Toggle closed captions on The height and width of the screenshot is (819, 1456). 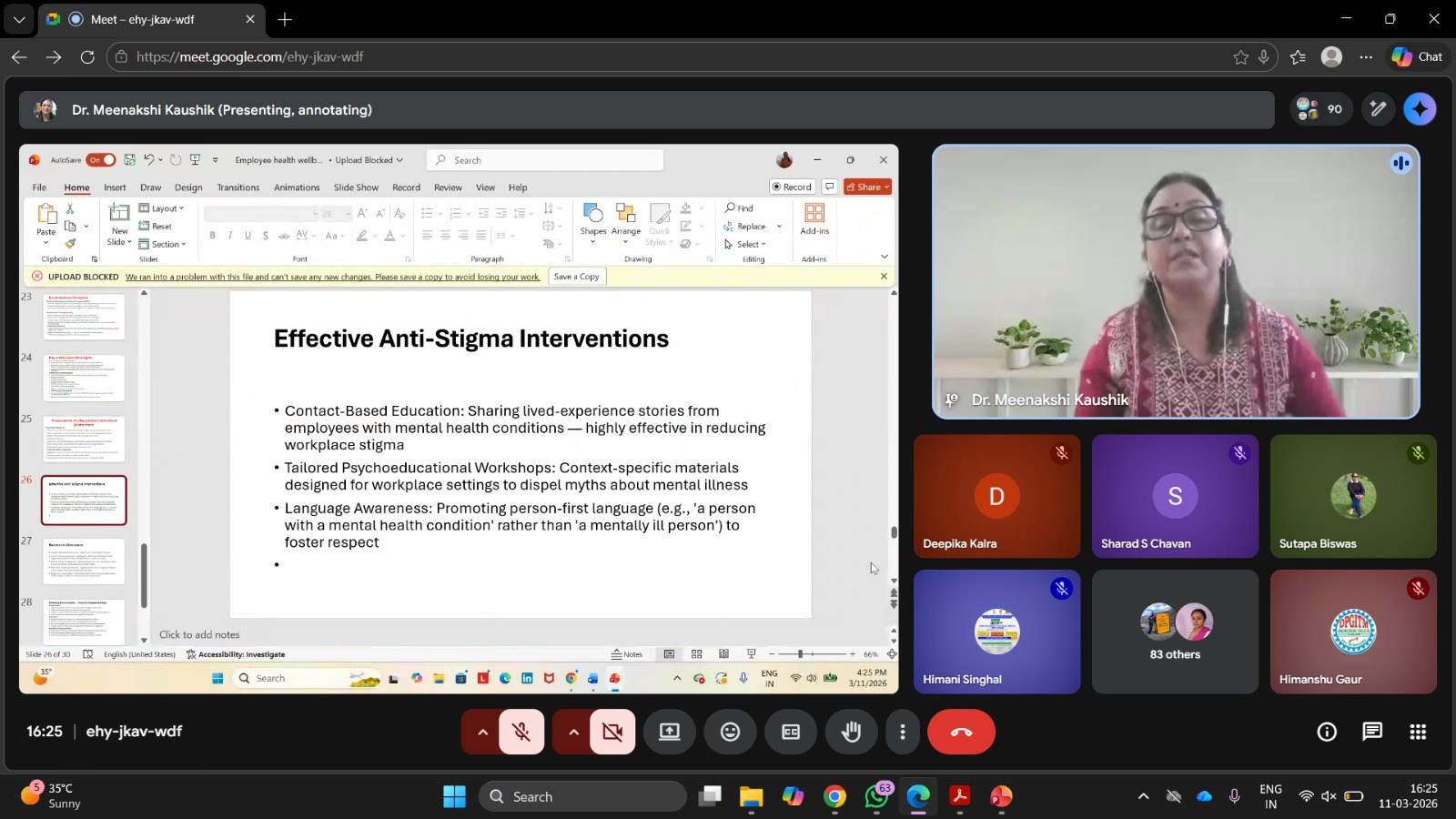click(x=791, y=732)
